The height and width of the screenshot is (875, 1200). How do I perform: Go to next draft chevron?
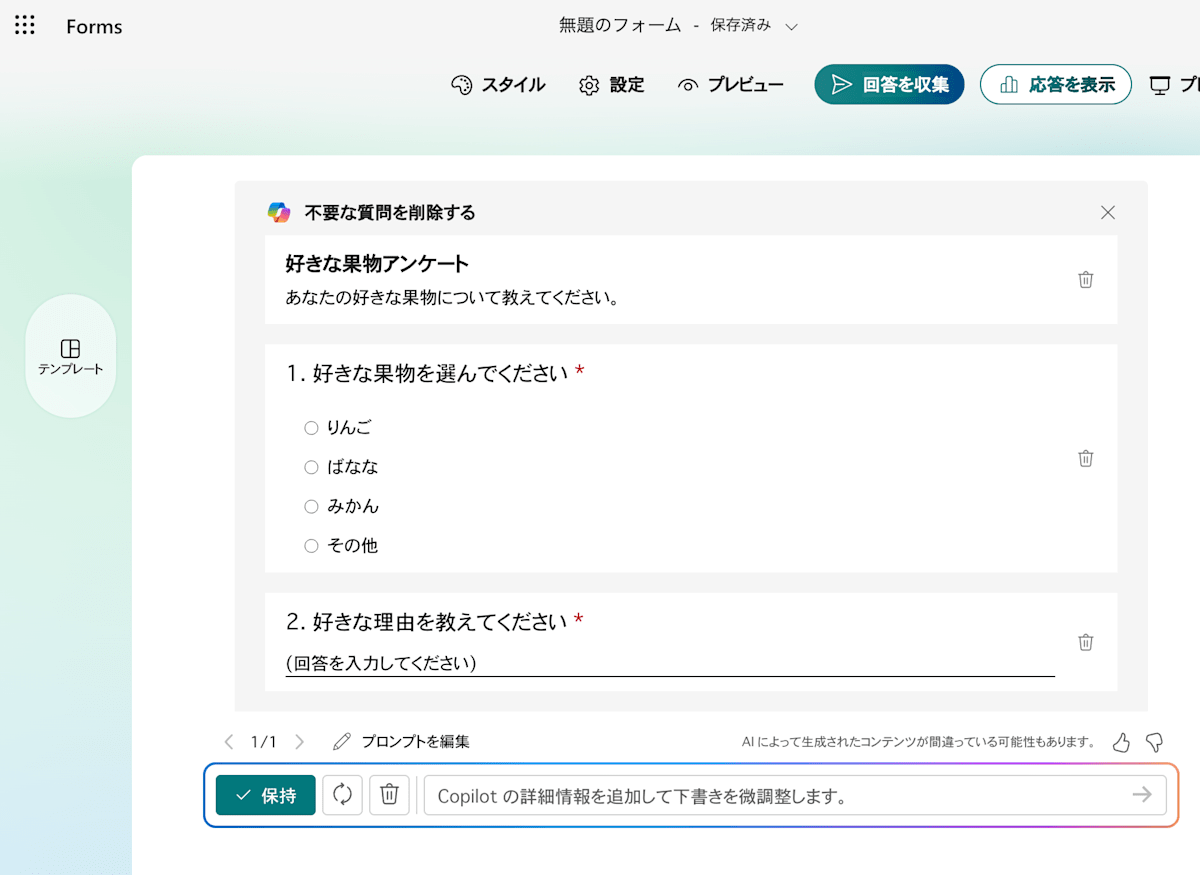click(299, 742)
